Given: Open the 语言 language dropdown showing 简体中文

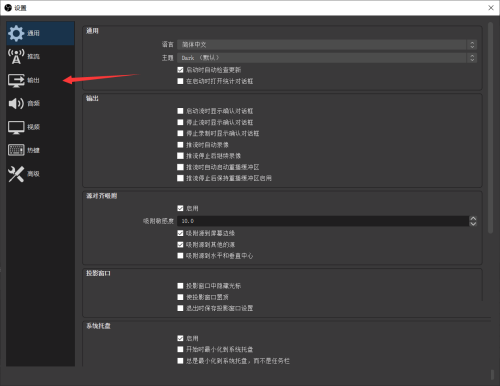Looking at the screenshot, I should pos(327,45).
